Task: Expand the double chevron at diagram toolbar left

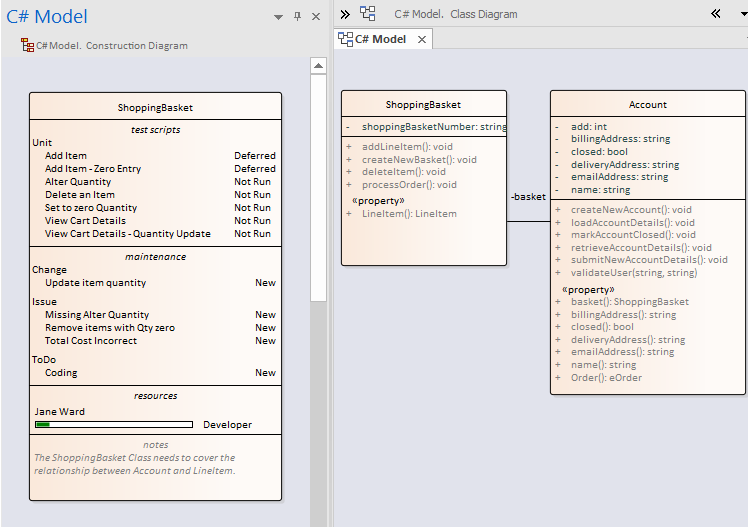Action: point(345,14)
